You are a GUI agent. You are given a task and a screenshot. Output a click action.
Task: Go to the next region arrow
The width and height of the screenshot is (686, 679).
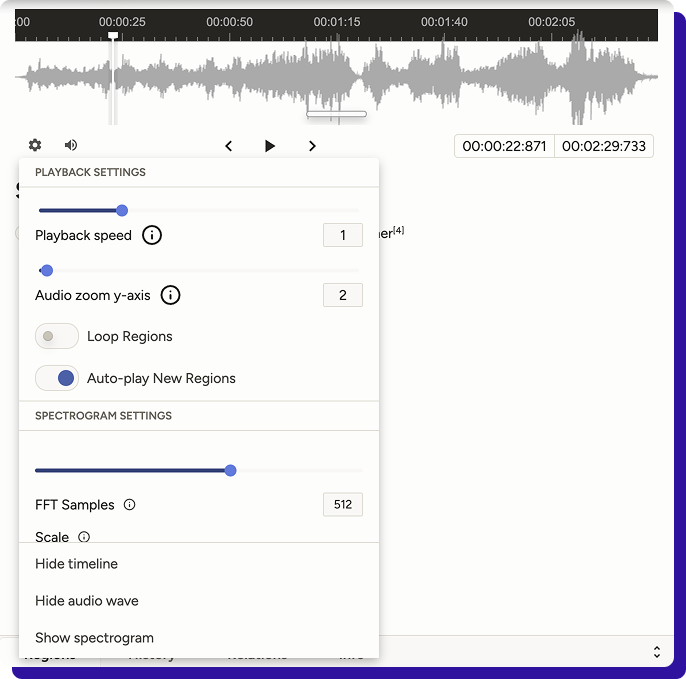pyautogui.click(x=312, y=146)
